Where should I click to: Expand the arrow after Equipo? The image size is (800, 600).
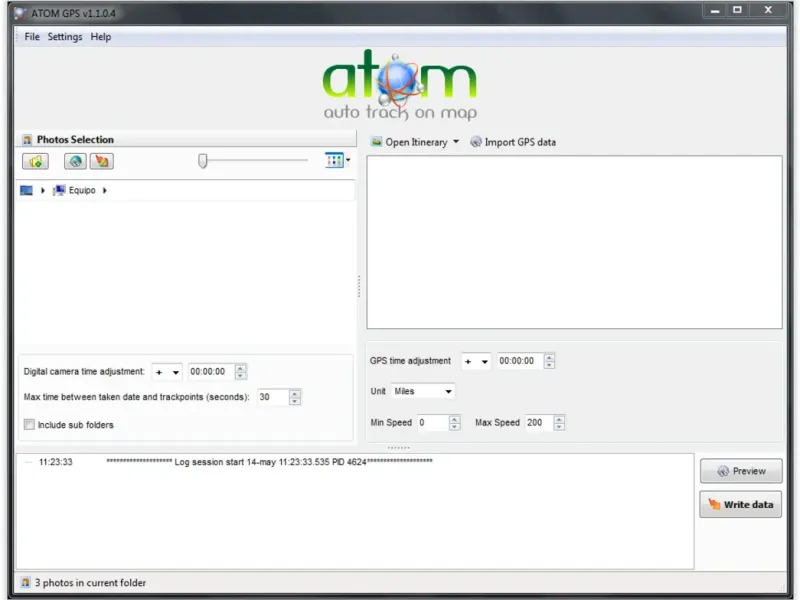105,190
